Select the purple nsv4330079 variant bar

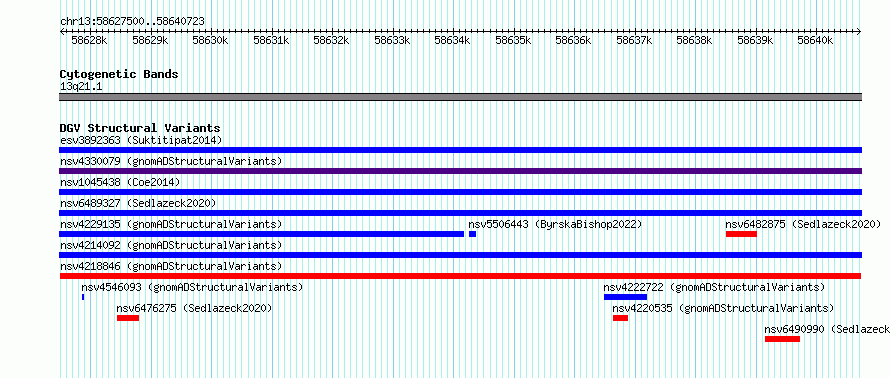pos(460,171)
